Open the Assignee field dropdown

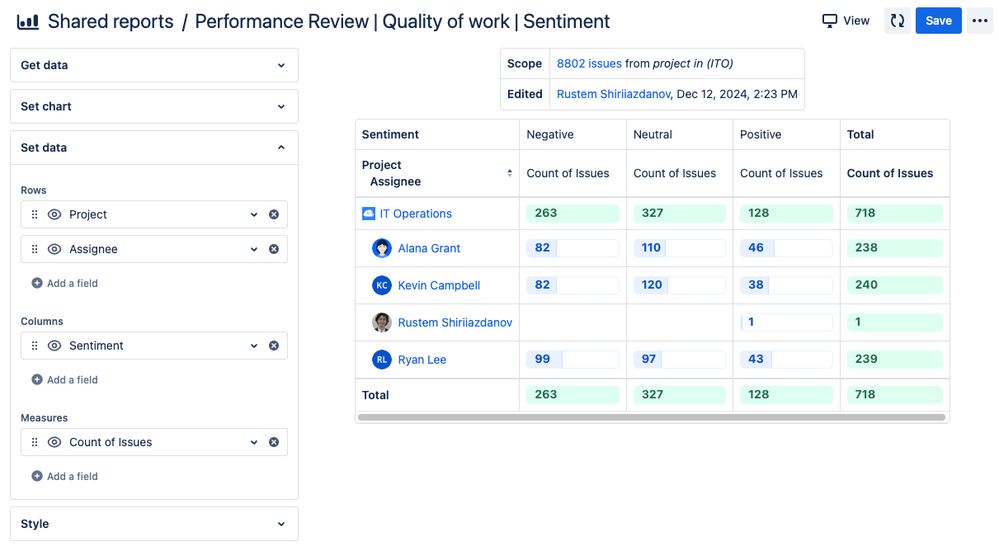click(254, 249)
